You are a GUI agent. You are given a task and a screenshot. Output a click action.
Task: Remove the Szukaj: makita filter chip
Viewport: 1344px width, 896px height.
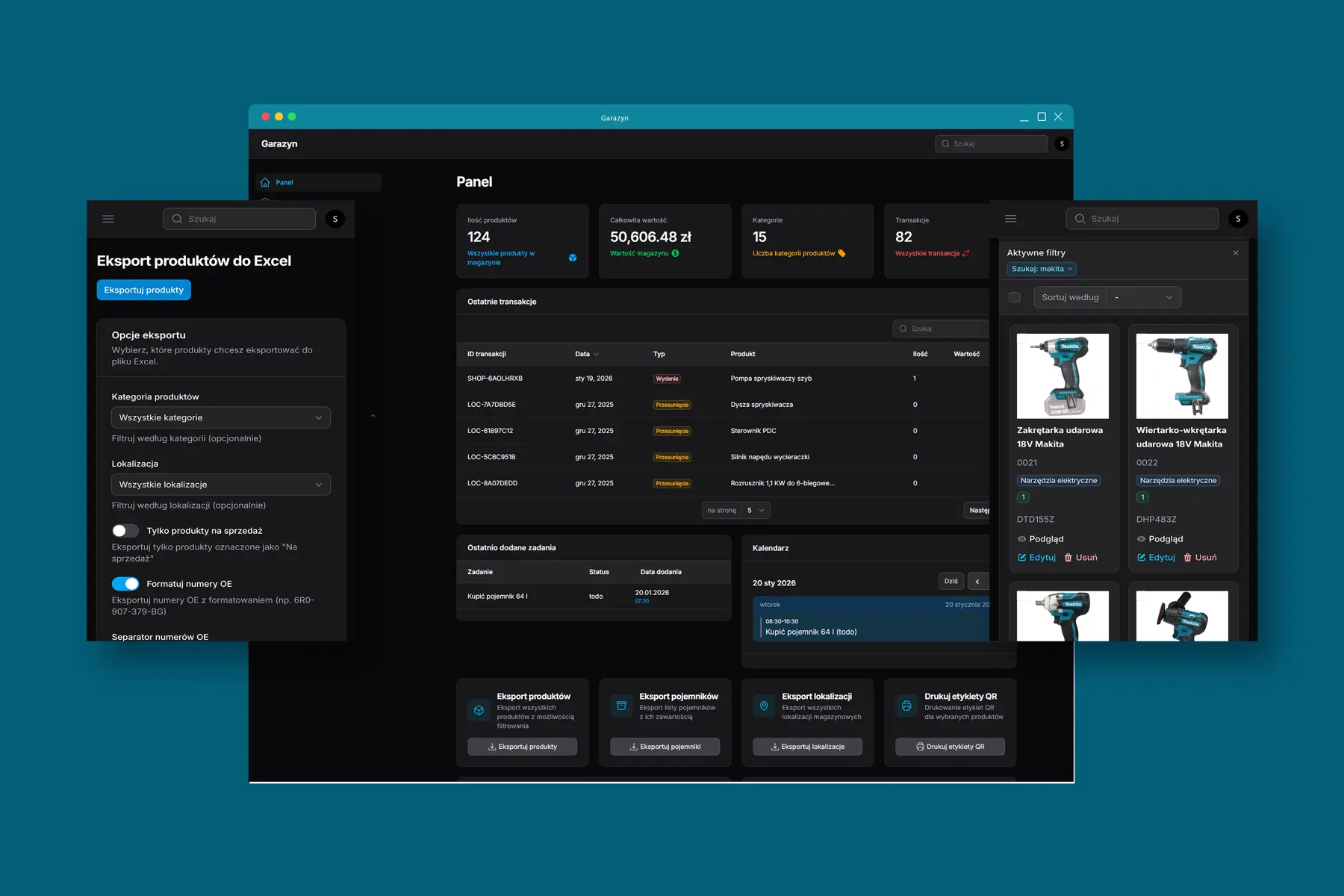(x=1069, y=269)
